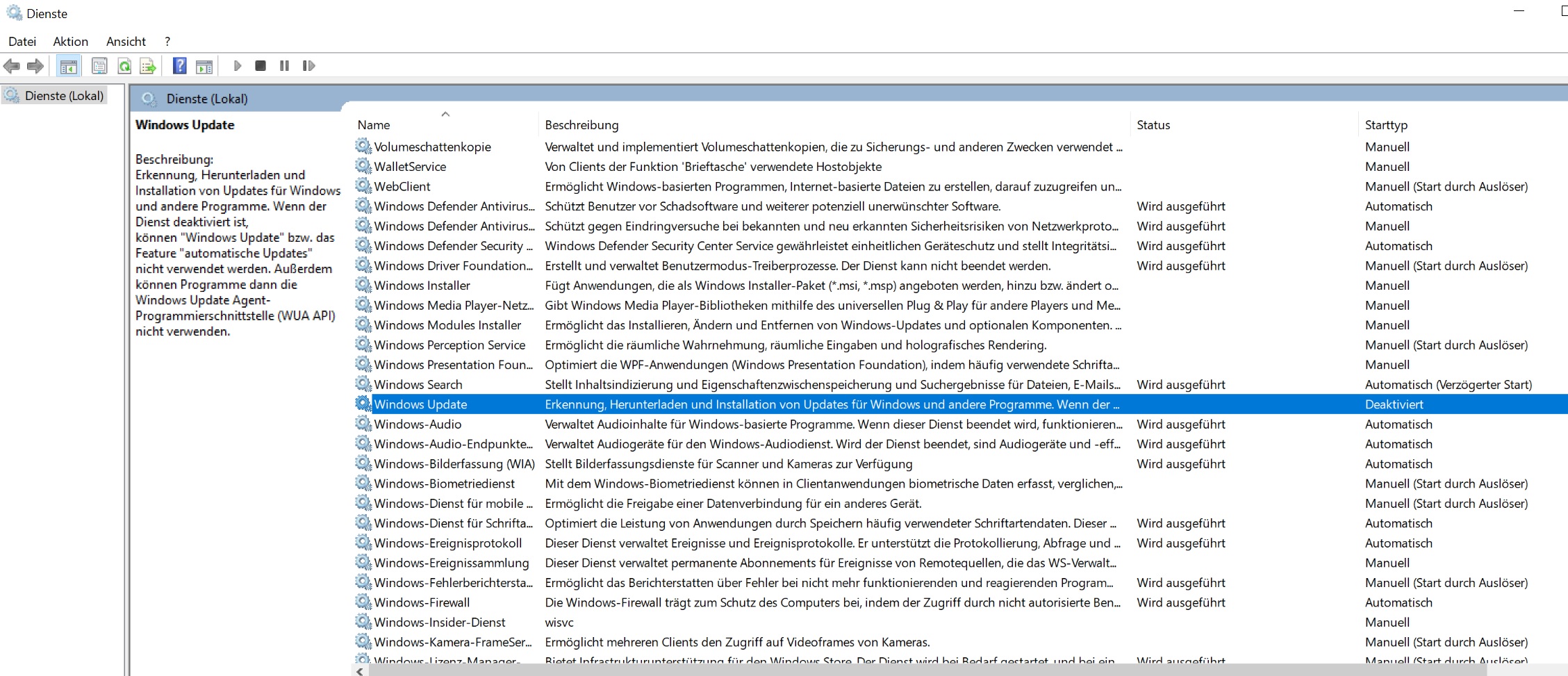Click the green Refresh toolbar icon
1568x676 pixels.
point(124,66)
